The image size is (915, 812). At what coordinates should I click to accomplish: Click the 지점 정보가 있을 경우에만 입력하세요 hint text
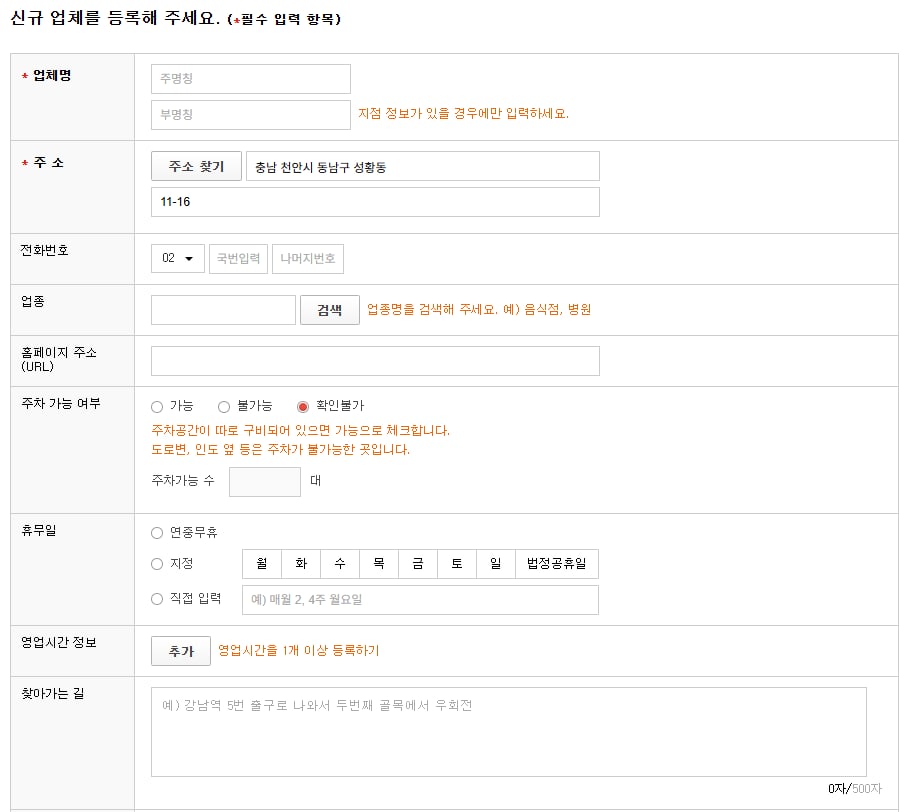(463, 114)
